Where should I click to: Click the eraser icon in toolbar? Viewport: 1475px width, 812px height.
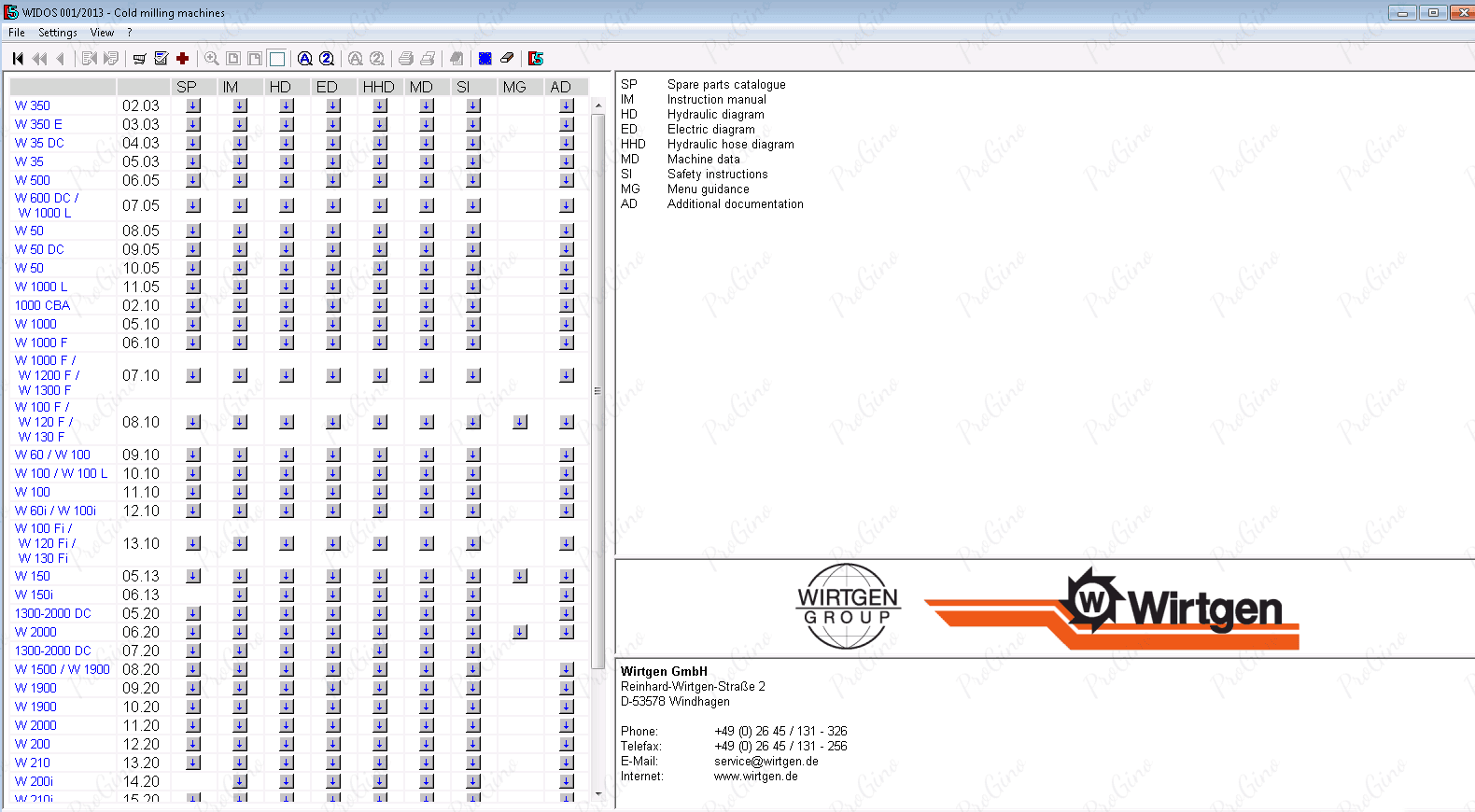[x=507, y=59]
